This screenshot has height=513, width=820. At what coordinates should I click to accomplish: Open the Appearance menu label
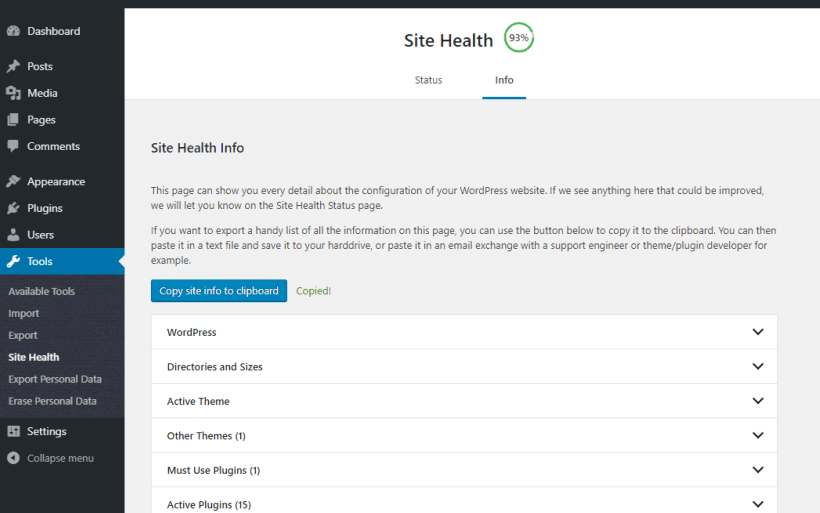pyautogui.click(x=56, y=182)
